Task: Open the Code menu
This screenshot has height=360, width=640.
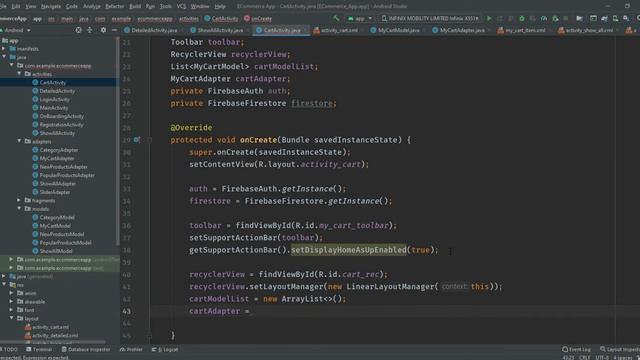Action: point(71,6)
